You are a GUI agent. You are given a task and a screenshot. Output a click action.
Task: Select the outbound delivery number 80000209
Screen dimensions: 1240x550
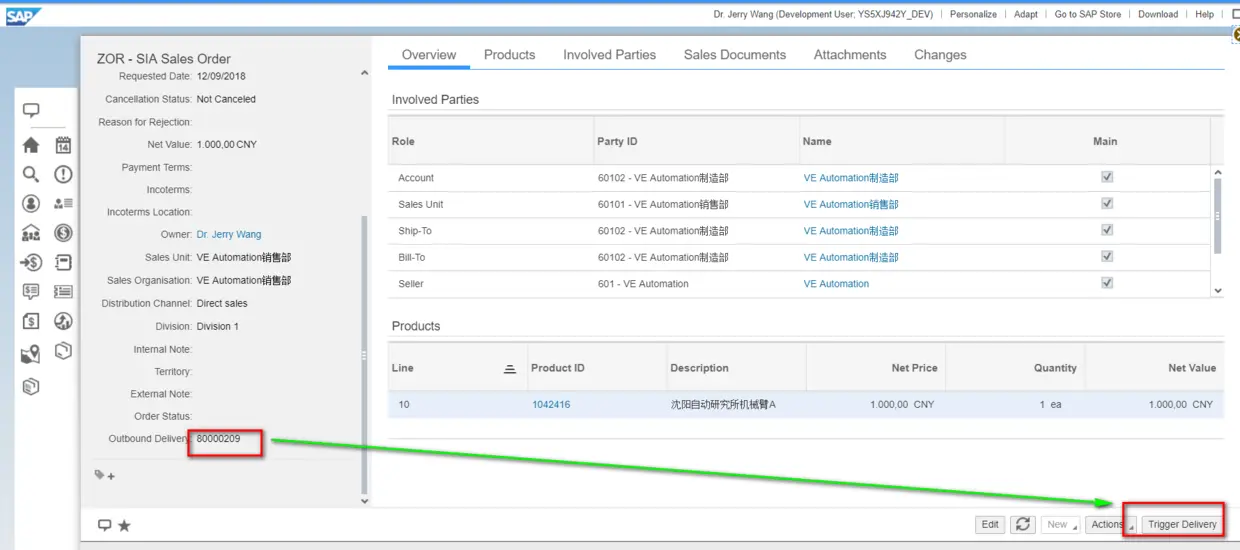pyautogui.click(x=218, y=439)
